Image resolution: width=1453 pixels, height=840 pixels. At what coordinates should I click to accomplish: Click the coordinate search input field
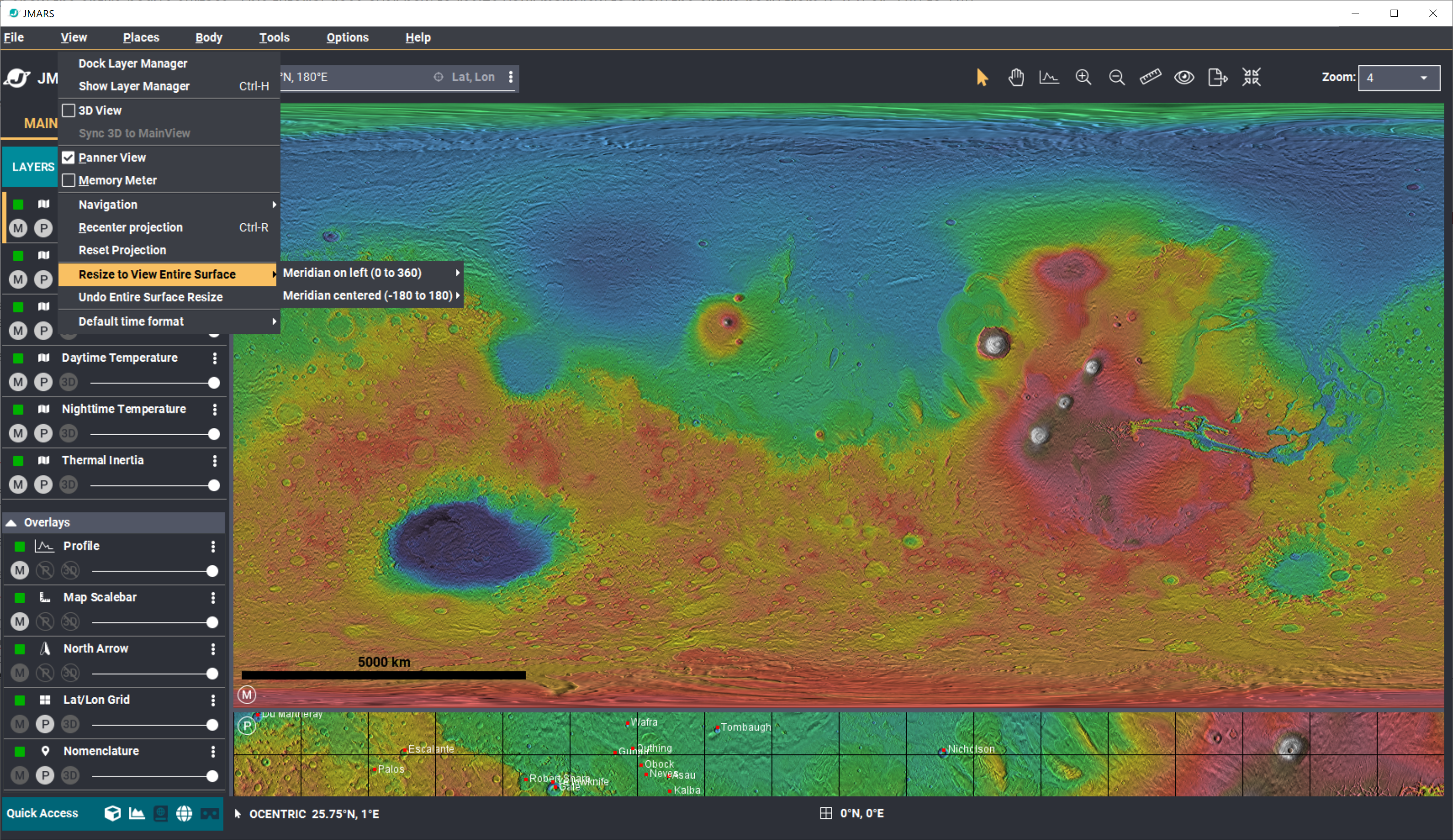(x=355, y=77)
